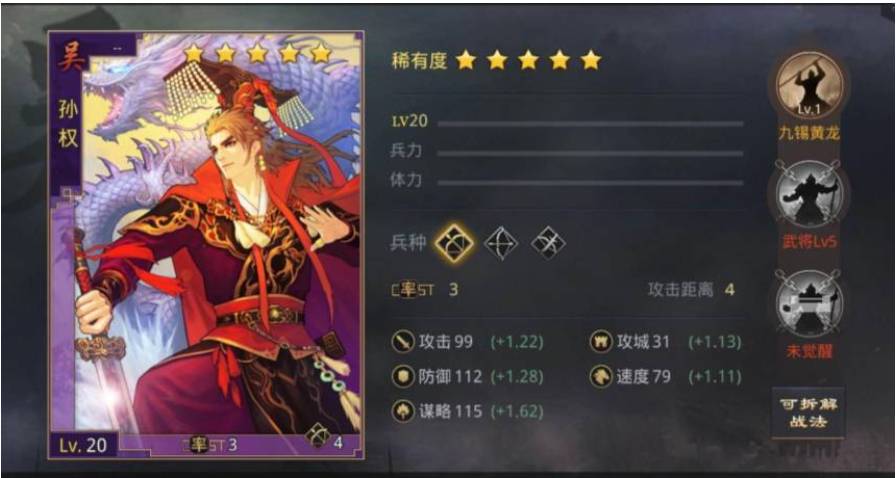Click the 吴 faction badge on card
Image resolution: width=896 pixels, height=478 pixels.
[69, 59]
